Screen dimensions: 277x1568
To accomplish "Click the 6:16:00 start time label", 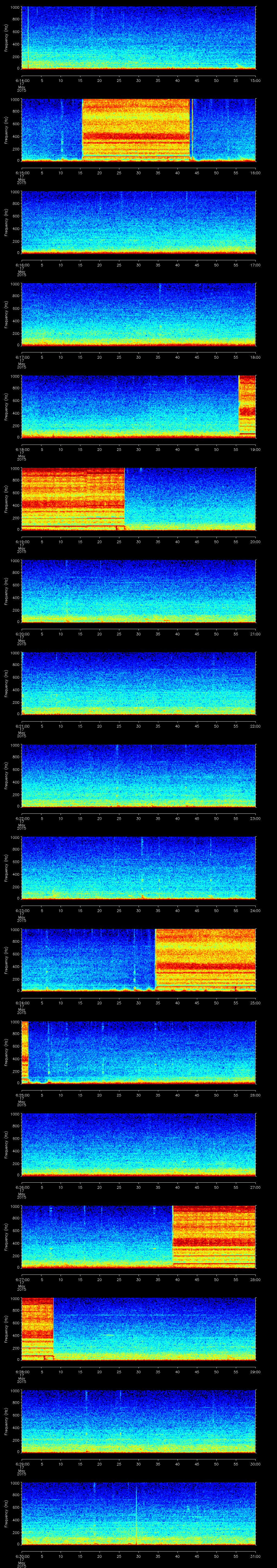I will [x=22, y=265].
